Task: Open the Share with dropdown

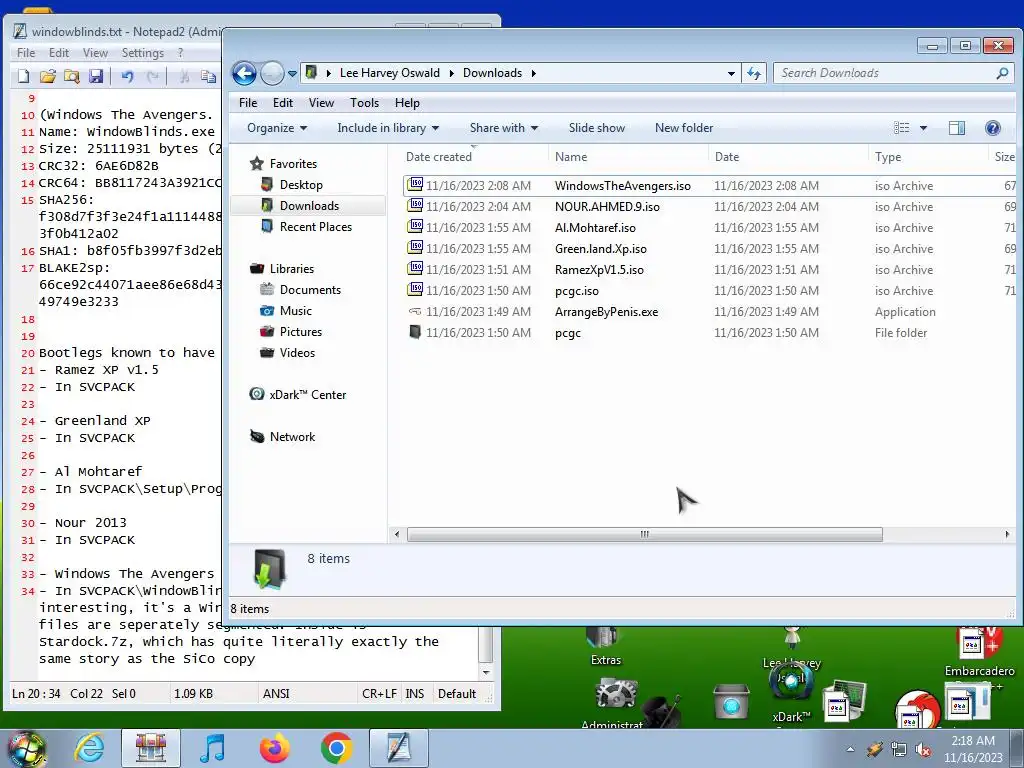Action: coord(504,128)
